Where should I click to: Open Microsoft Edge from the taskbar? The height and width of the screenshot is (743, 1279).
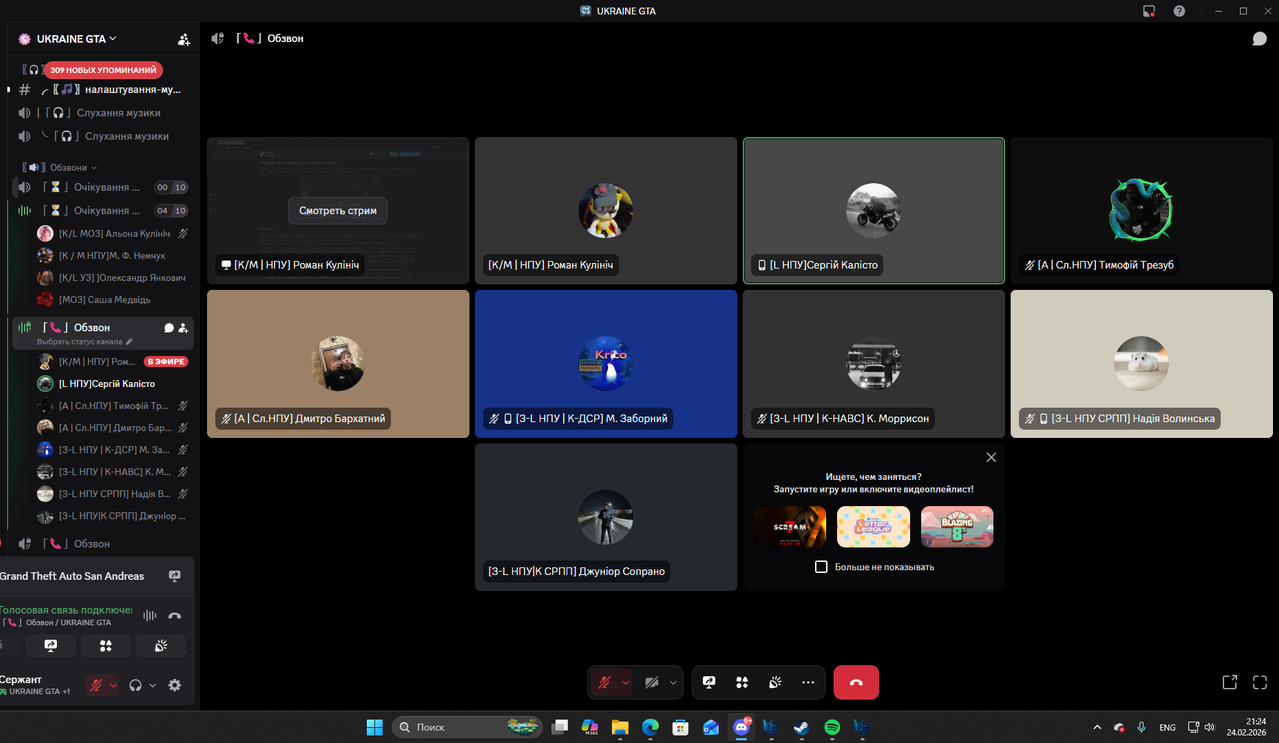point(650,727)
